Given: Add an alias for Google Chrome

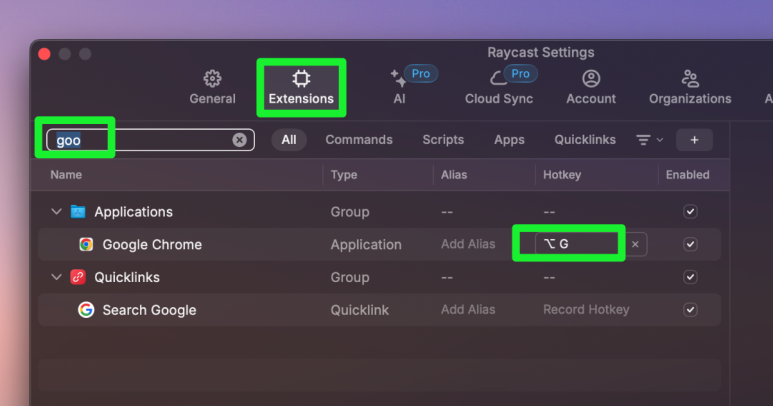Looking at the screenshot, I should click(468, 244).
